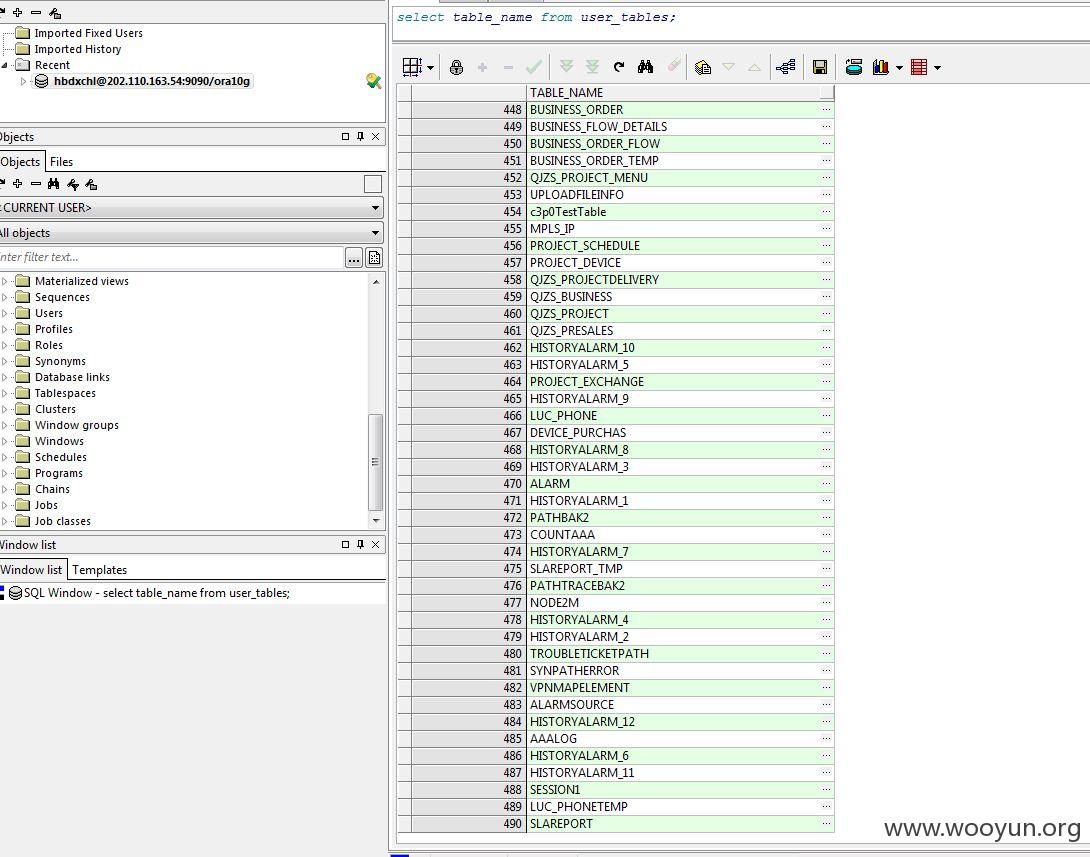Open find with the result grid binoculars icon
Image resolution: width=1090 pixels, height=857 pixels.
[x=645, y=67]
